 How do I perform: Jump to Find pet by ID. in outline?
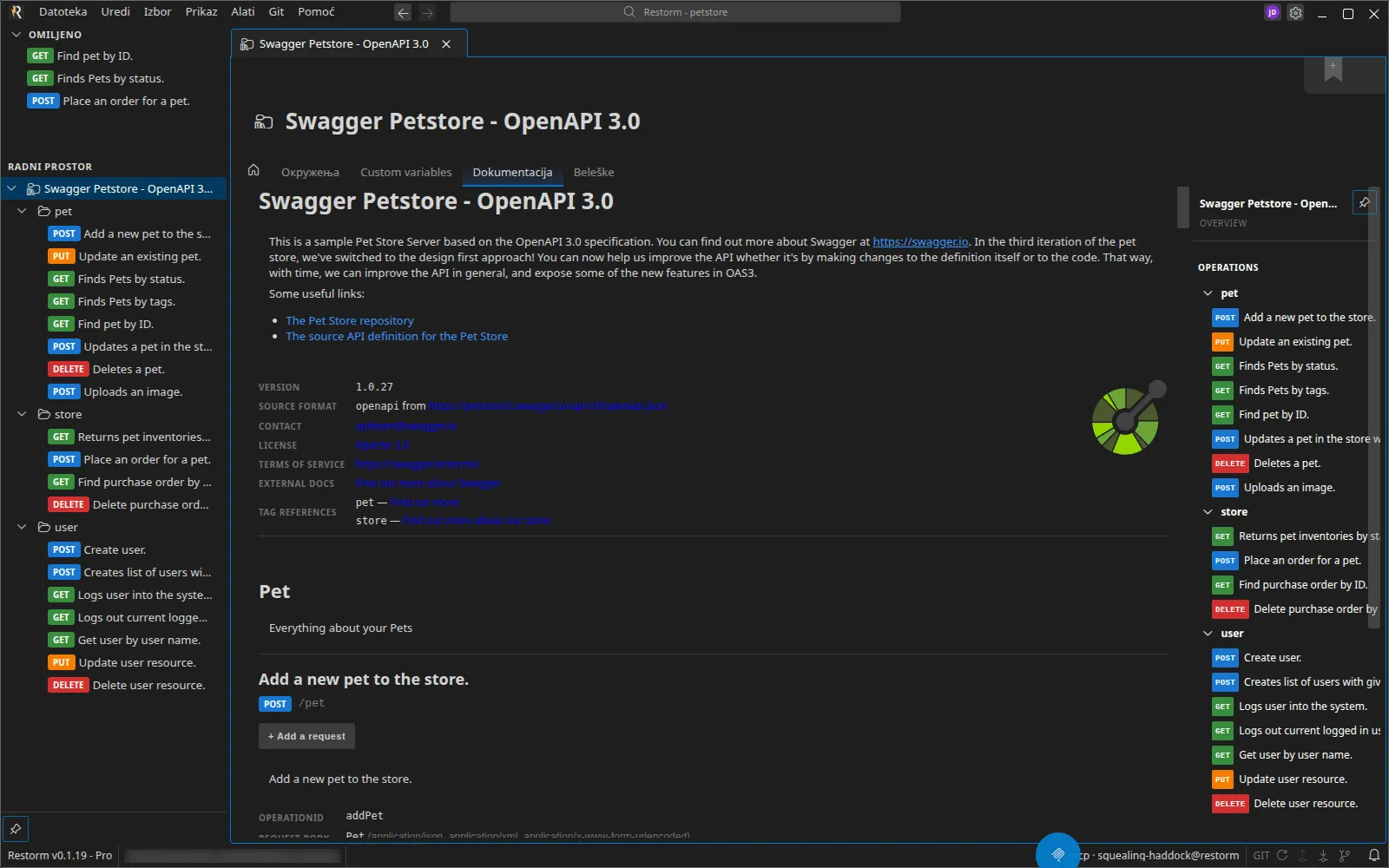(x=1274, y=415)
